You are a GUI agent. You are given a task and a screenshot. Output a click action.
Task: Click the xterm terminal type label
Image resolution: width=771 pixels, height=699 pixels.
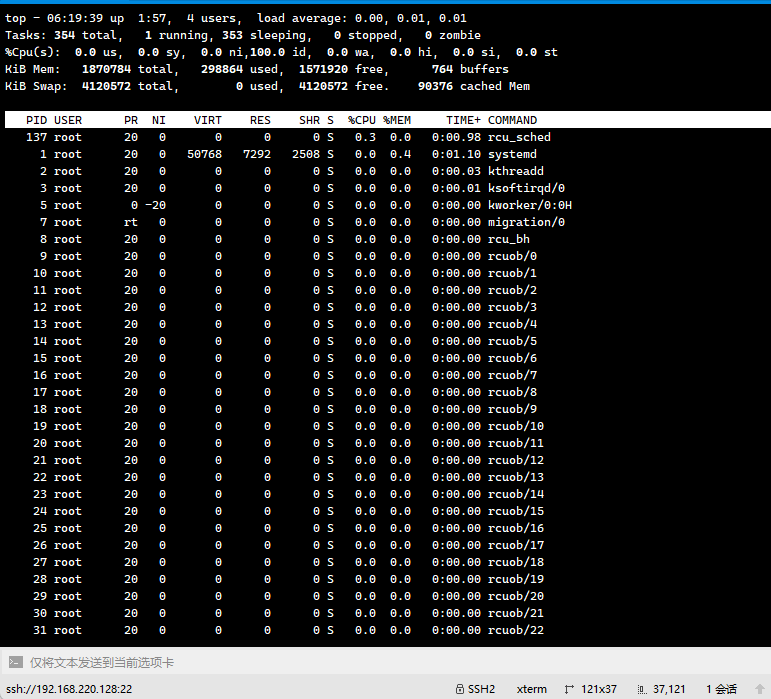531,689
